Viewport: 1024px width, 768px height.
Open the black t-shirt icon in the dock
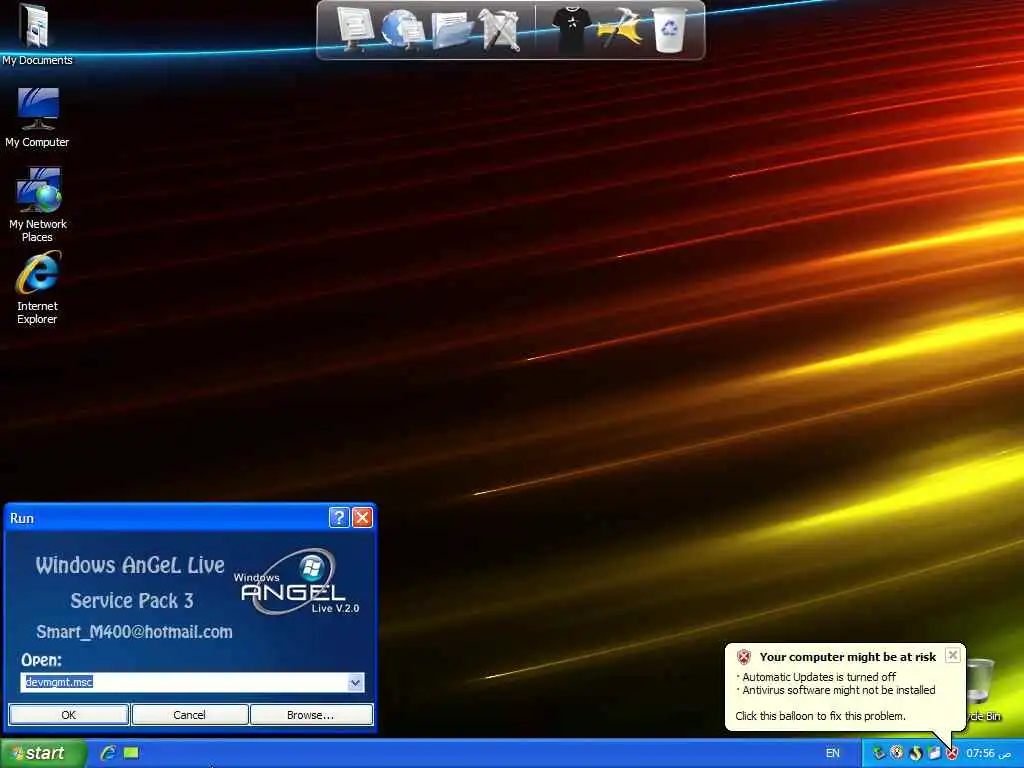pyautogui.click(x=571, y=29)
